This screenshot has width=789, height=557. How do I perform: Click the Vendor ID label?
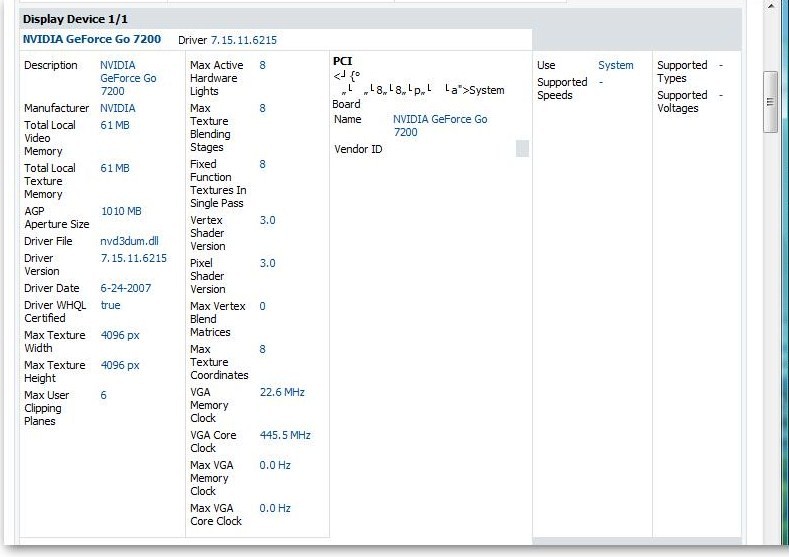[x=358, y=149]
